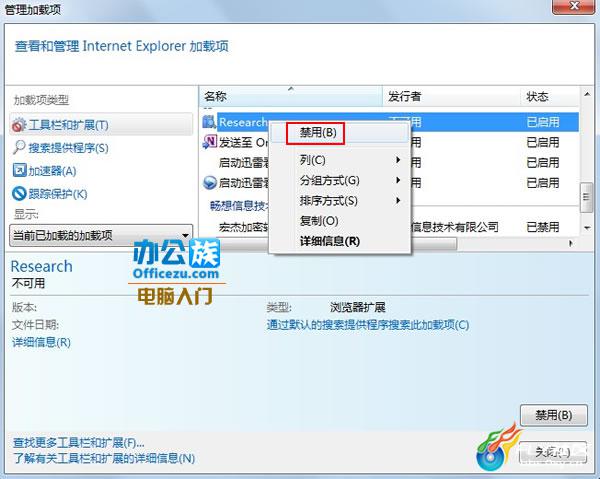Sort by the 发行者 column header

coord(452,96)
